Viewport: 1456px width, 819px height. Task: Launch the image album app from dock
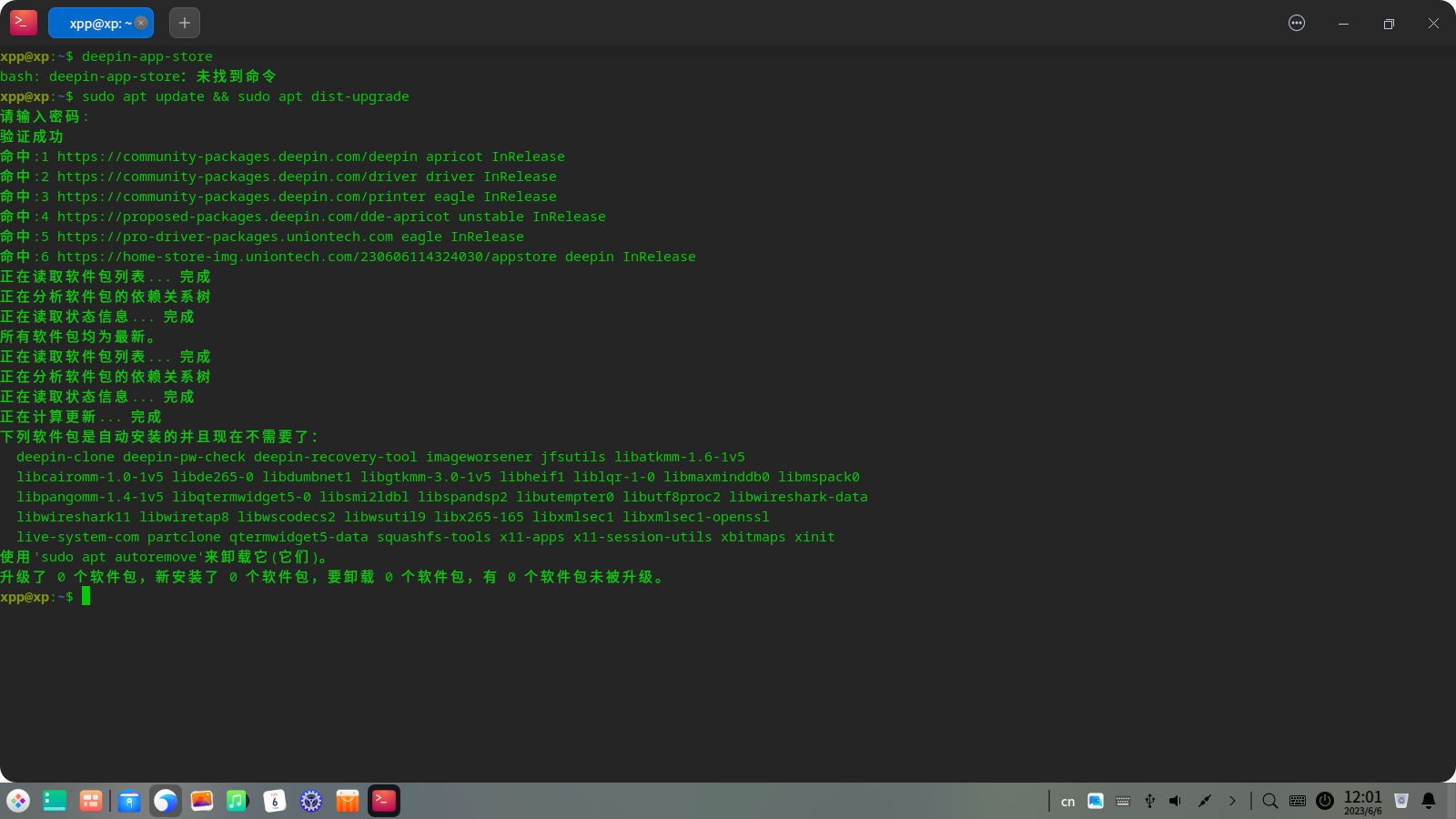[202, 801]
